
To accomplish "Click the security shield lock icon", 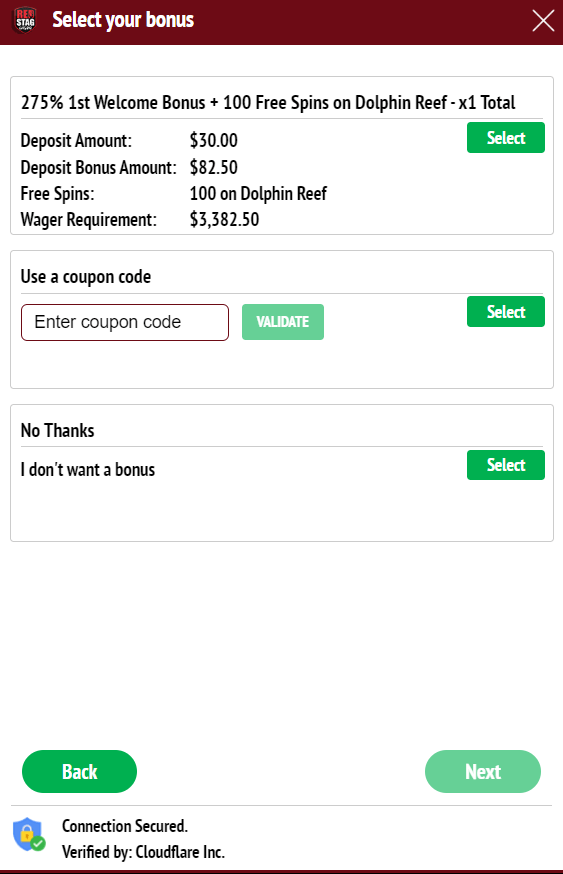I will pyautogui.click(x=28, y=834).
